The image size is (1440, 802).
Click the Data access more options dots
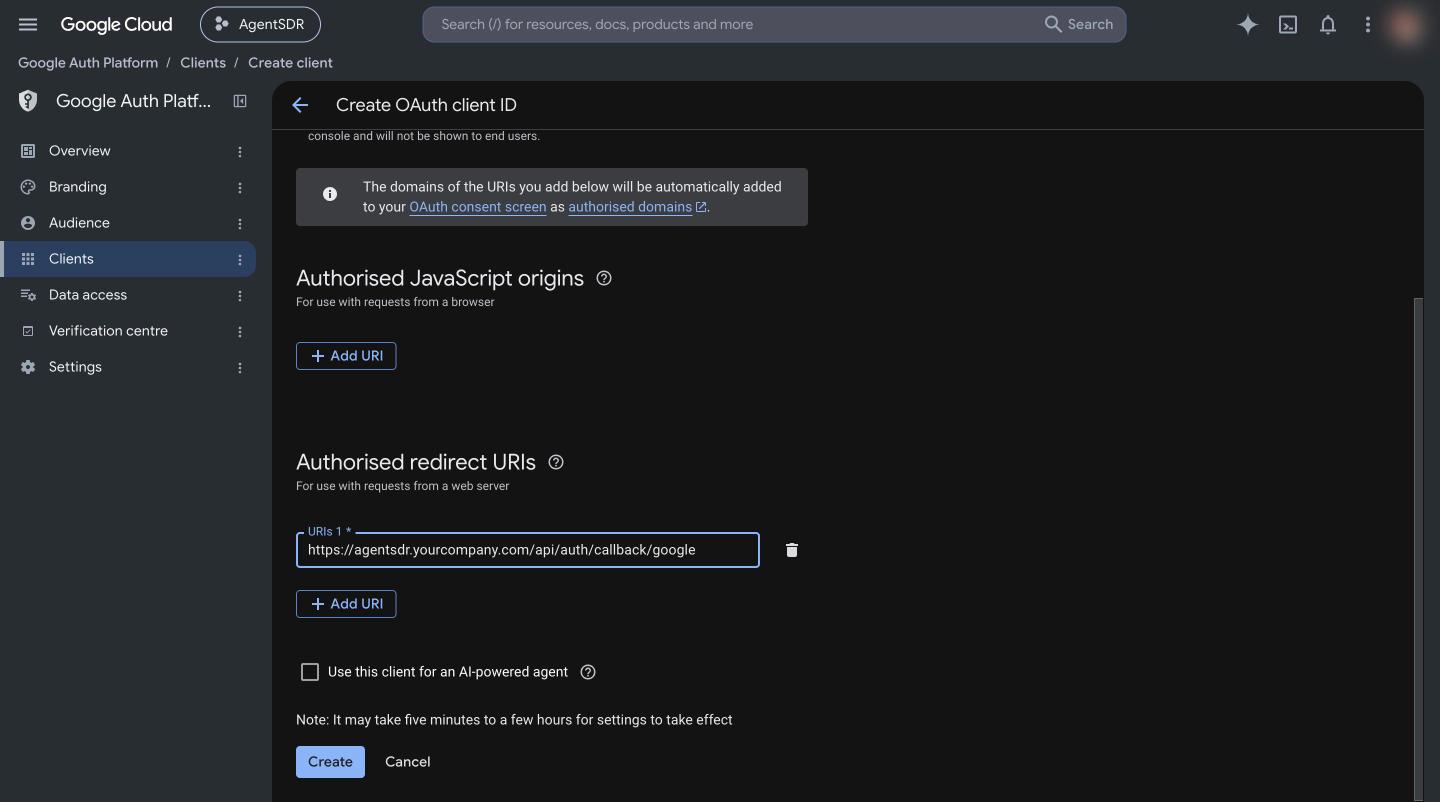click(240, 295)
